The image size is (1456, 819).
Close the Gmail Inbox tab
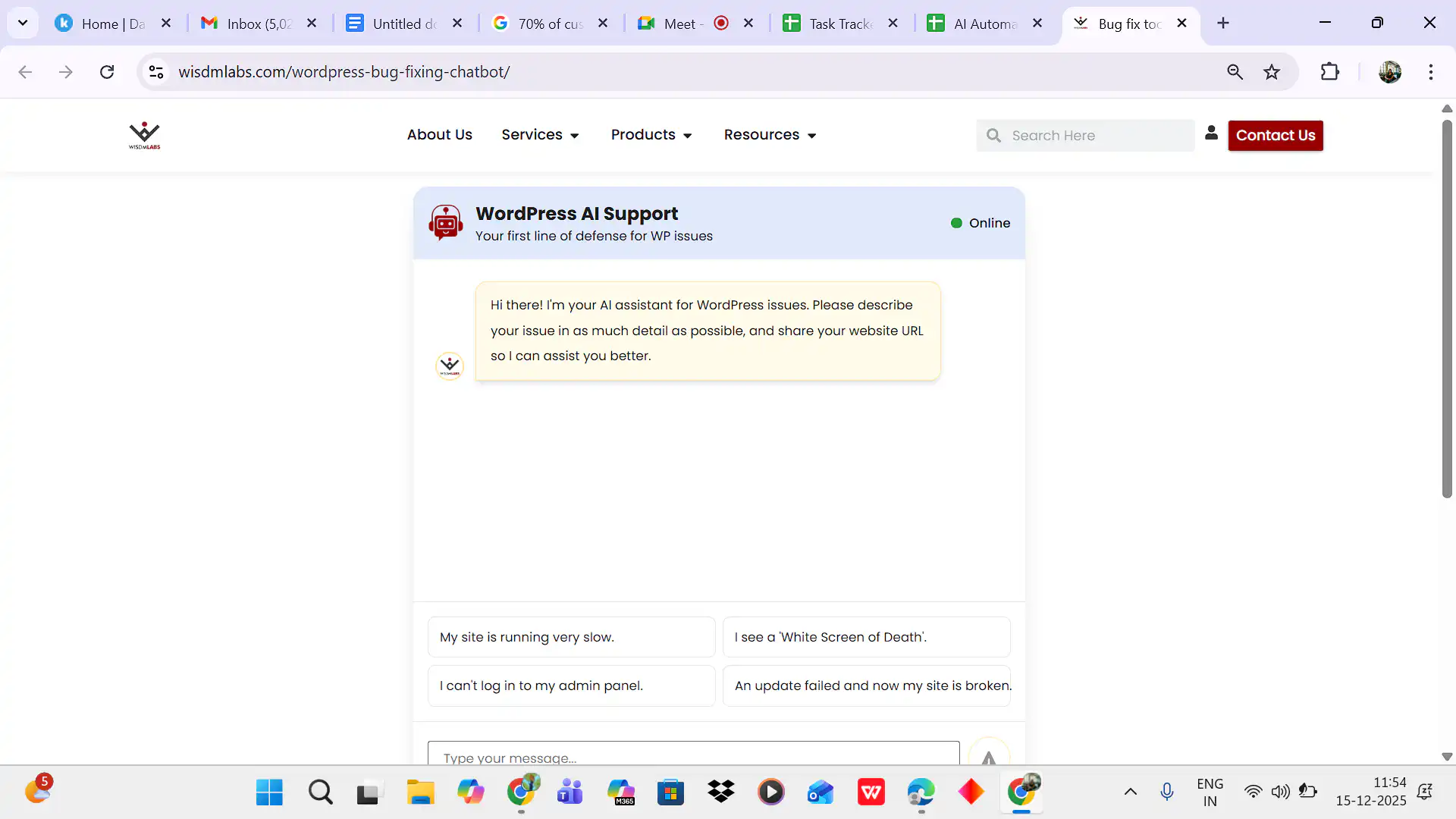click(x=312, y=24)
